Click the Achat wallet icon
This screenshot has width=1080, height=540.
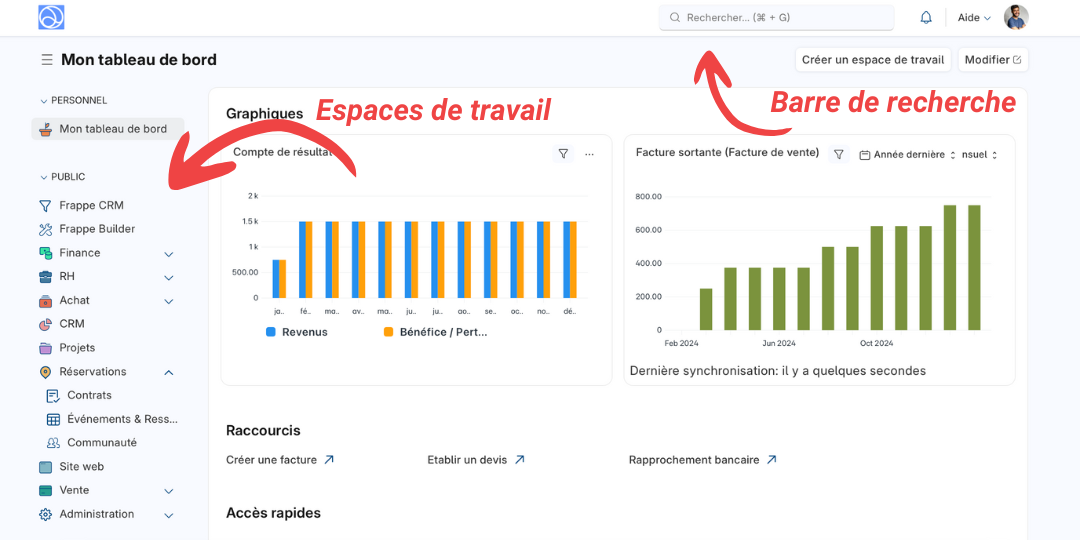coord(45,300)
